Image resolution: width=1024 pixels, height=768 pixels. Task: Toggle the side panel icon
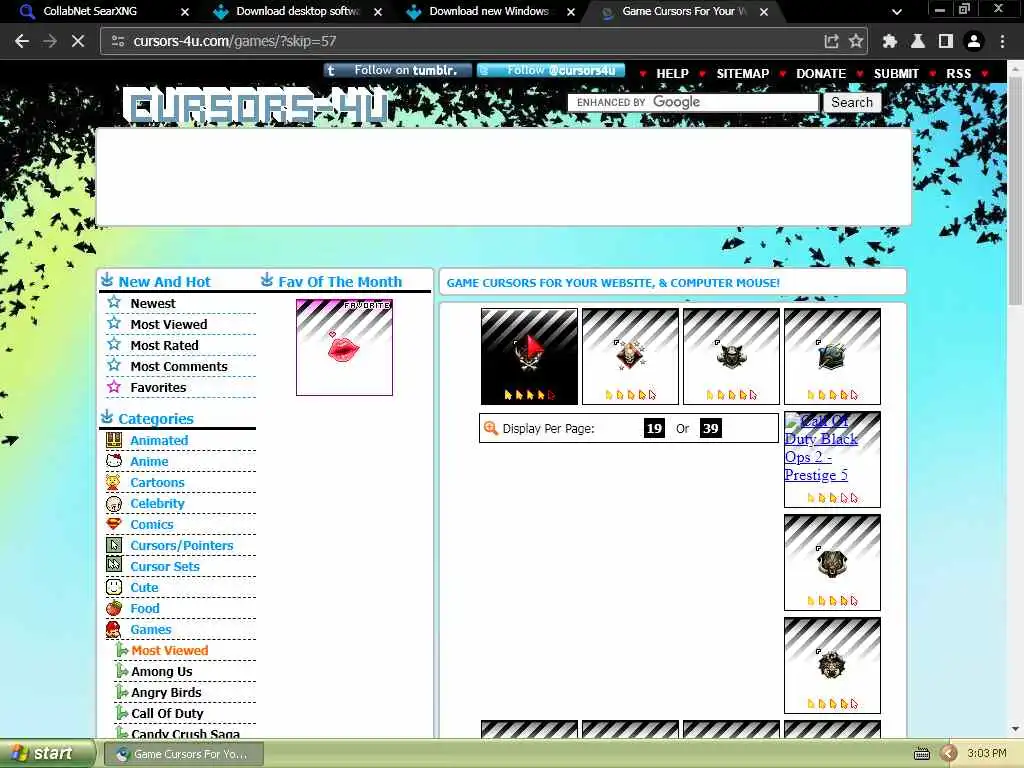point(946,41)
